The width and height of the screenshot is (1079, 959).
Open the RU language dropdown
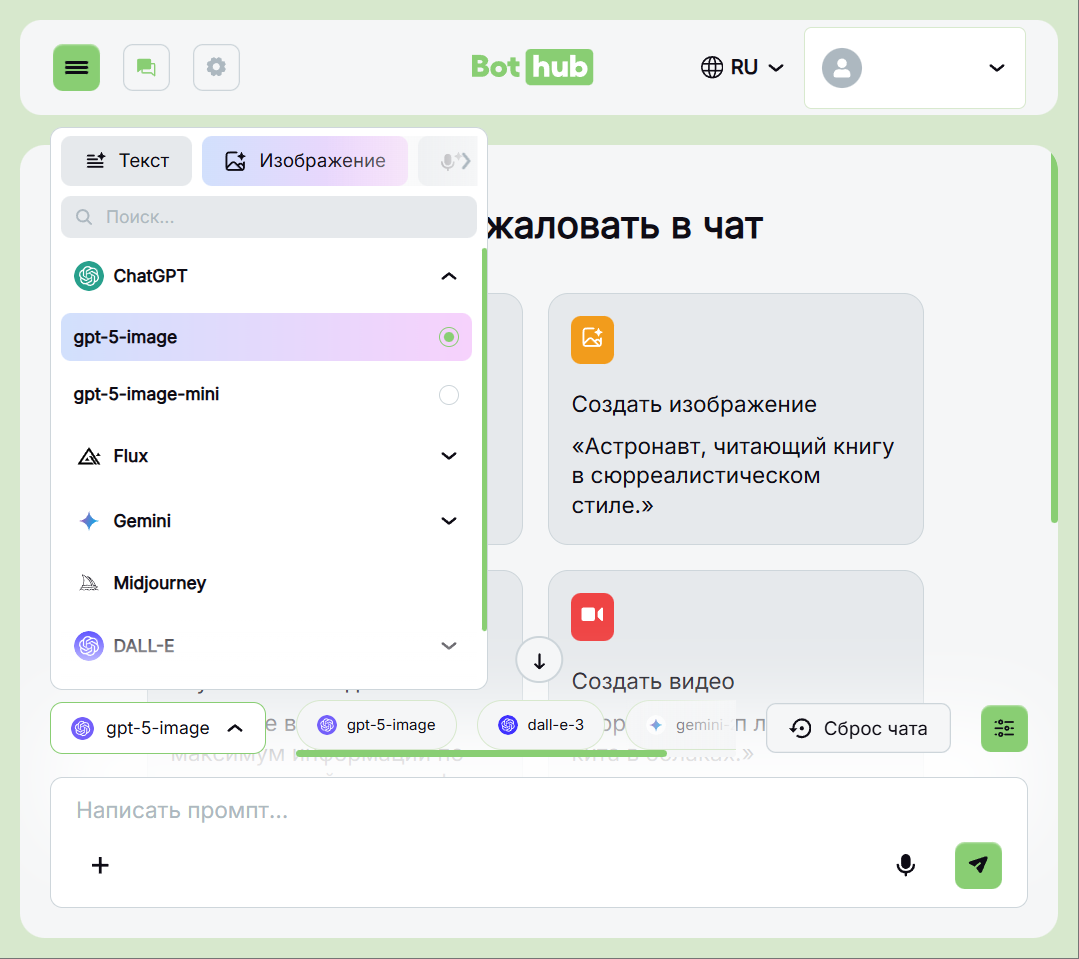tap(742, 68)
